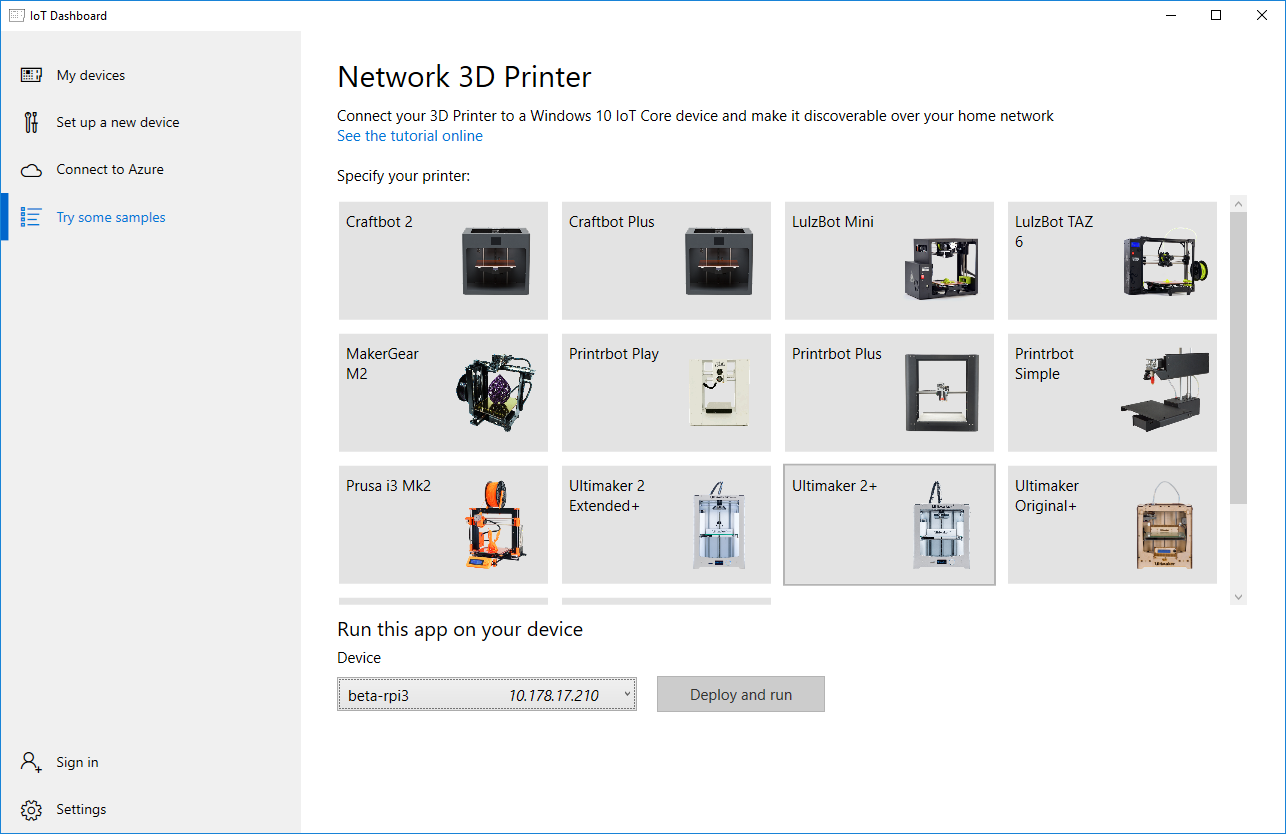
Task: Click the Settings gear icon
Action: 31,809
